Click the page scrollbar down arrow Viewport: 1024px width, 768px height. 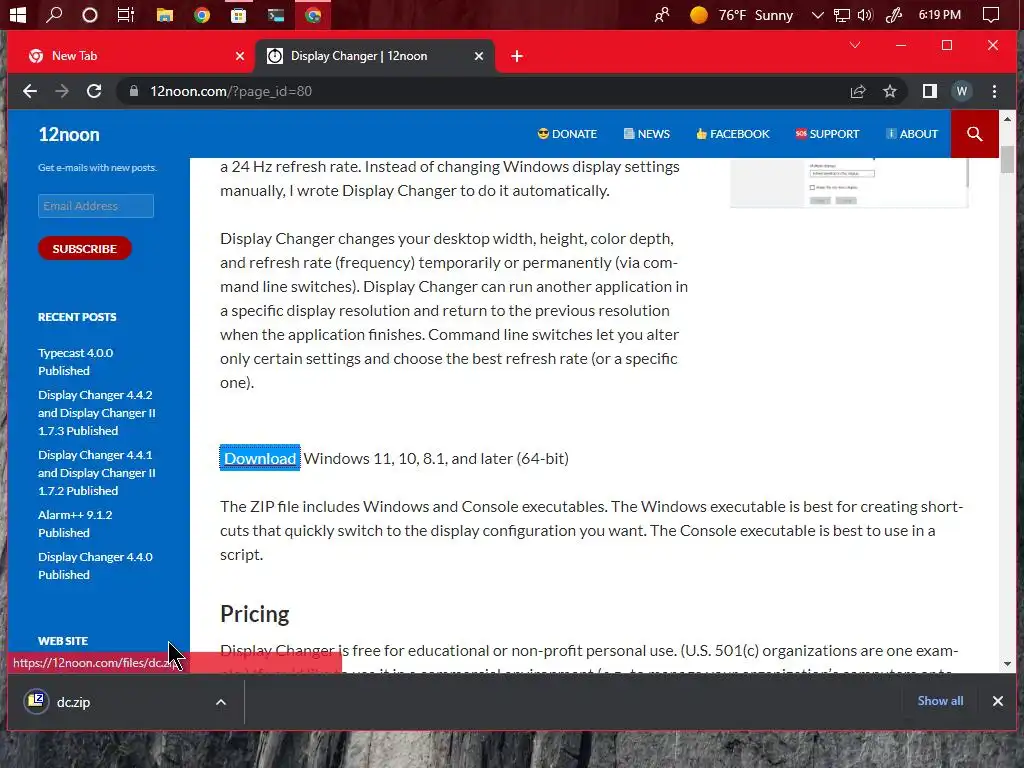point(1007,664)
